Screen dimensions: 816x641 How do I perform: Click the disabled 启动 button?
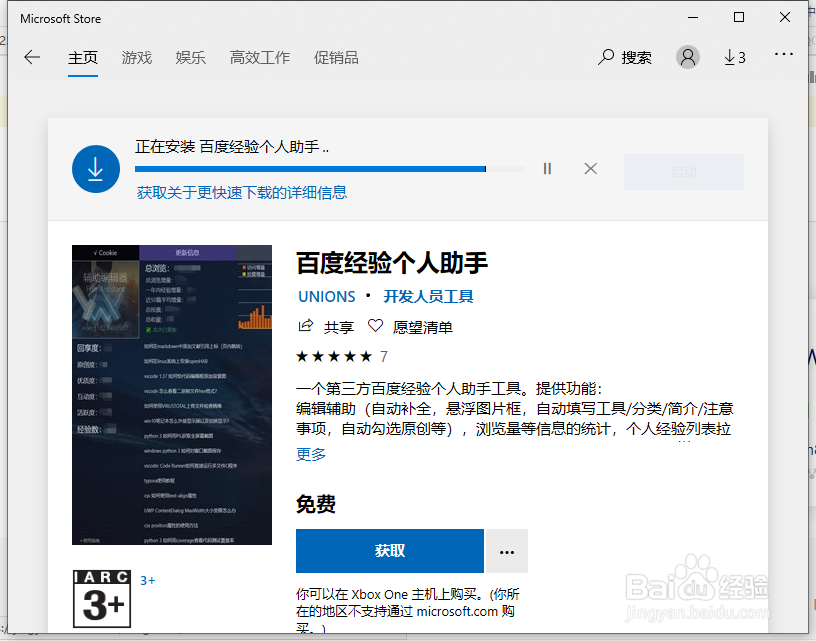point(684,172)
